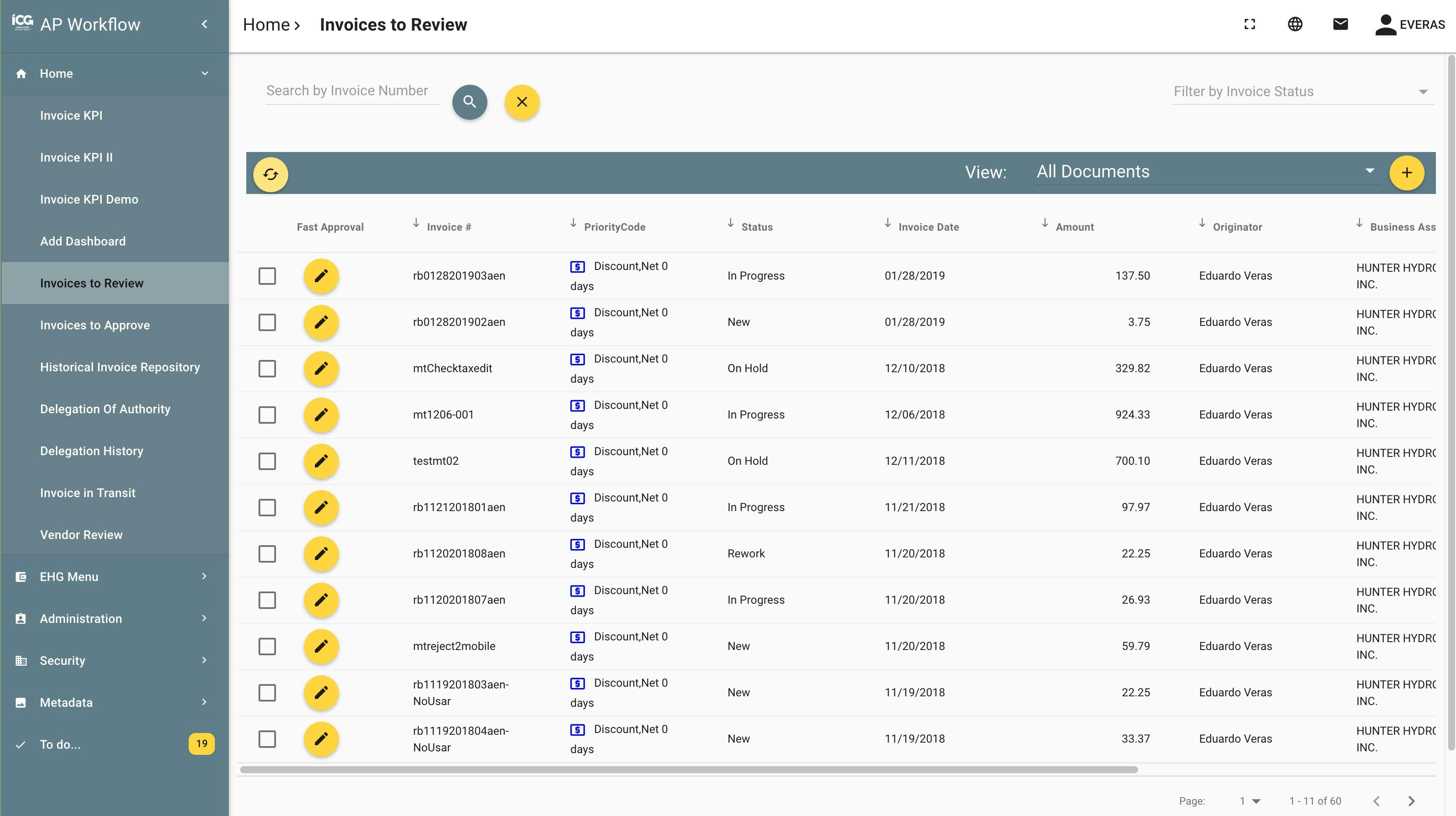
Task: Toggle fullscreen mode icon
Action: [1250, 24]
